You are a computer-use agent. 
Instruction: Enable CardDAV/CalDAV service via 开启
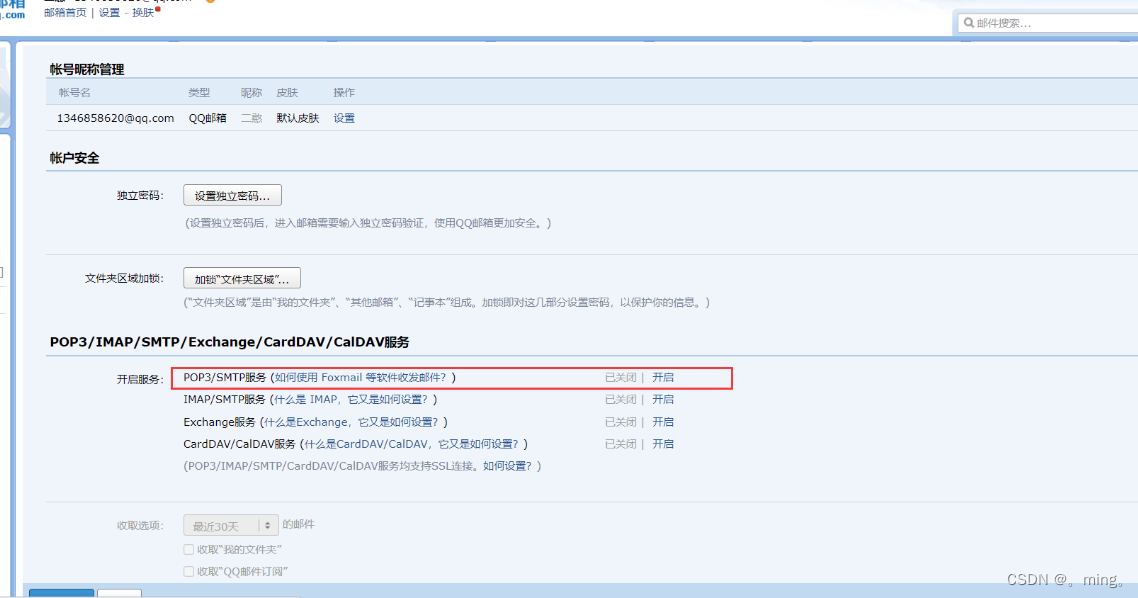tap(663, 444)
